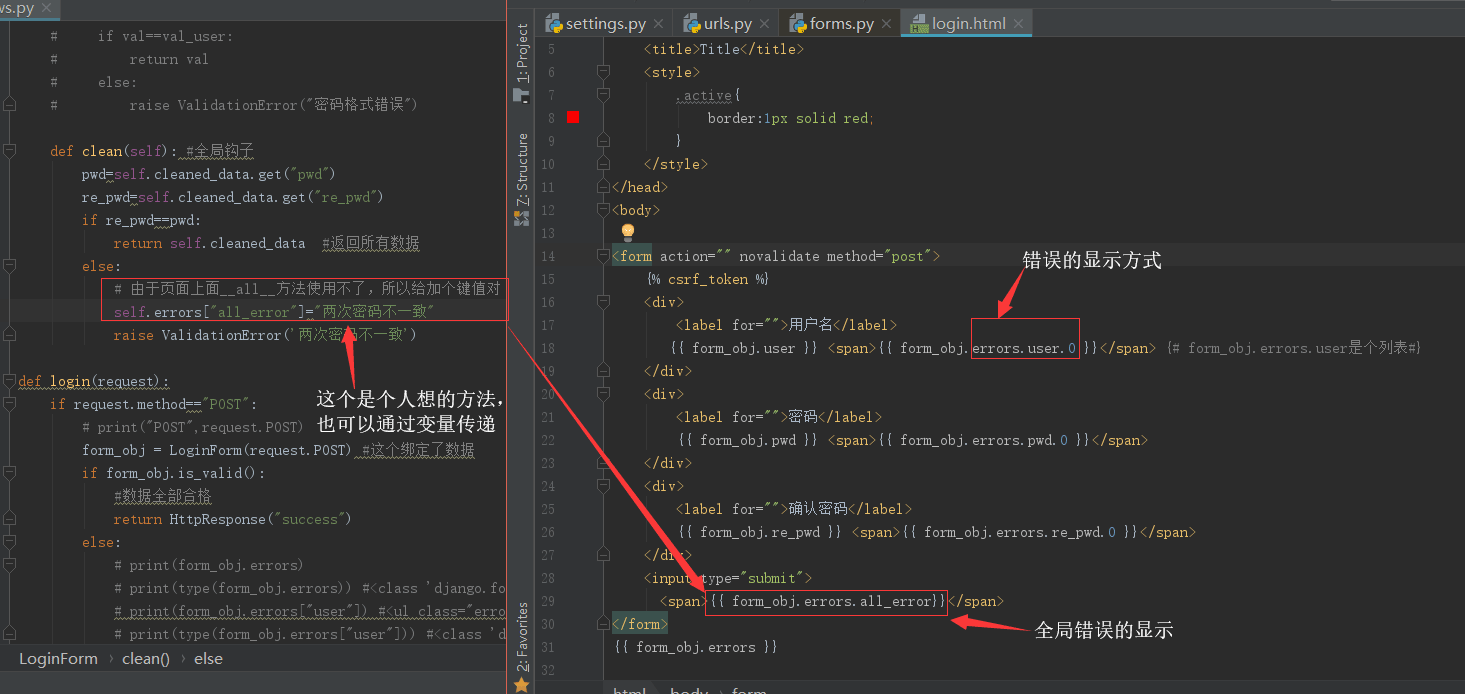Open red color picker in line 8 gutter

coord(573,118)
